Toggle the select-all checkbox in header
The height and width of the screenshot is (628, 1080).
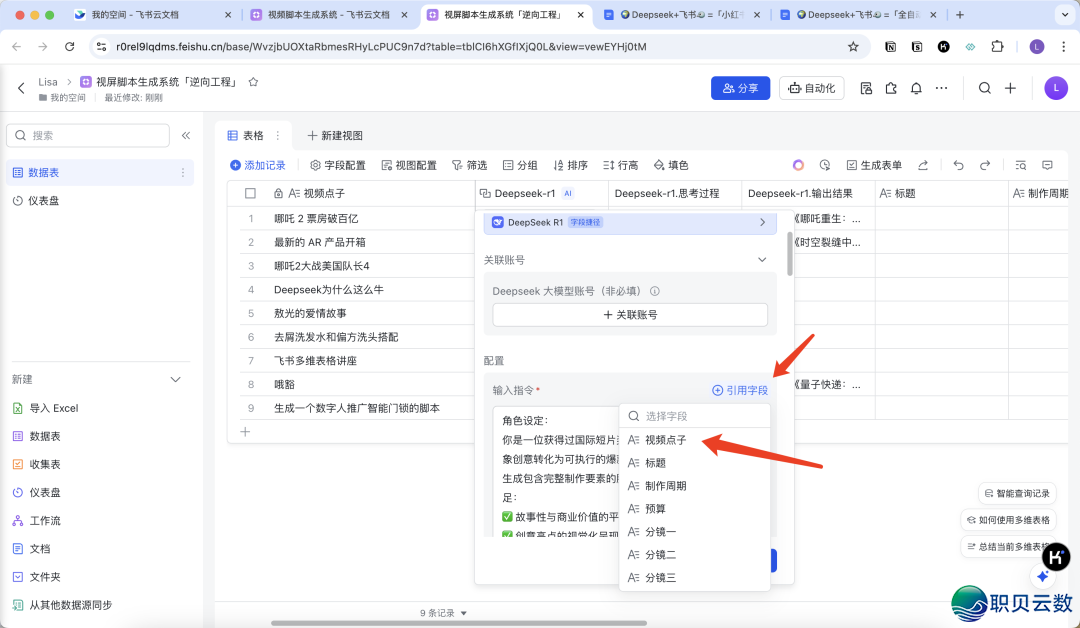[250, 193]
